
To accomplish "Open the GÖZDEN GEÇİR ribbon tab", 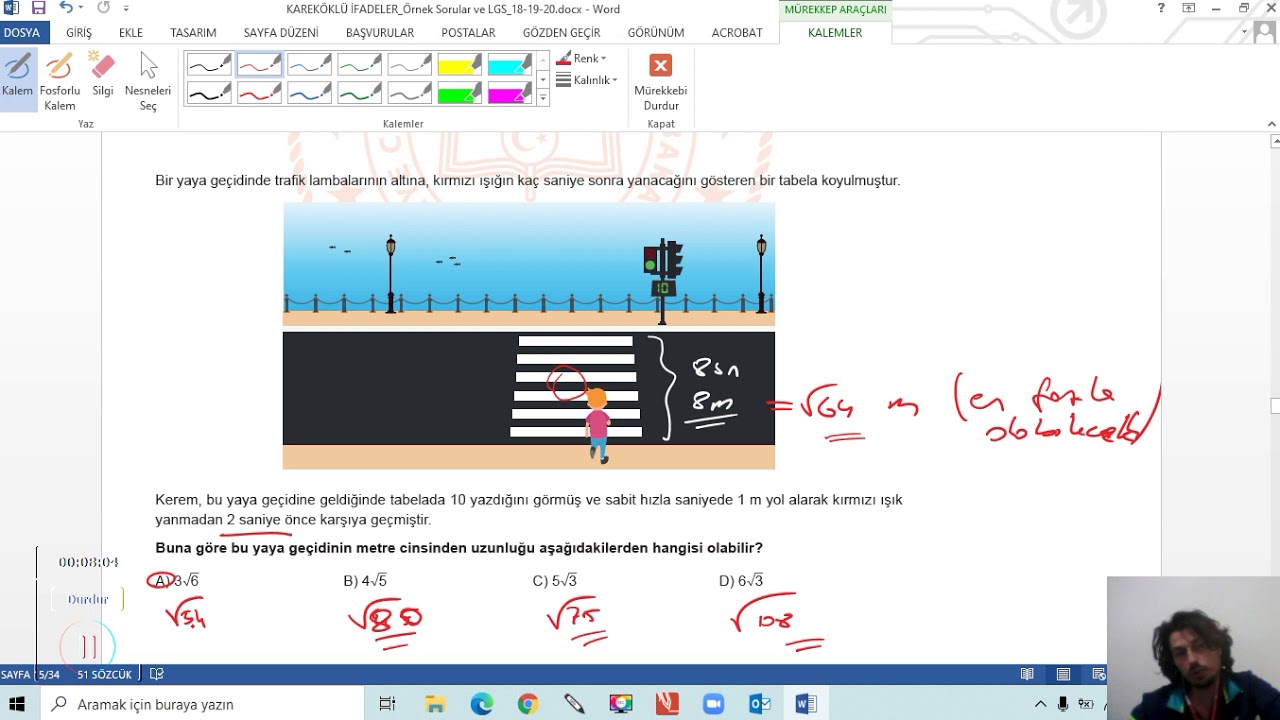I will (x=561, y=33).
